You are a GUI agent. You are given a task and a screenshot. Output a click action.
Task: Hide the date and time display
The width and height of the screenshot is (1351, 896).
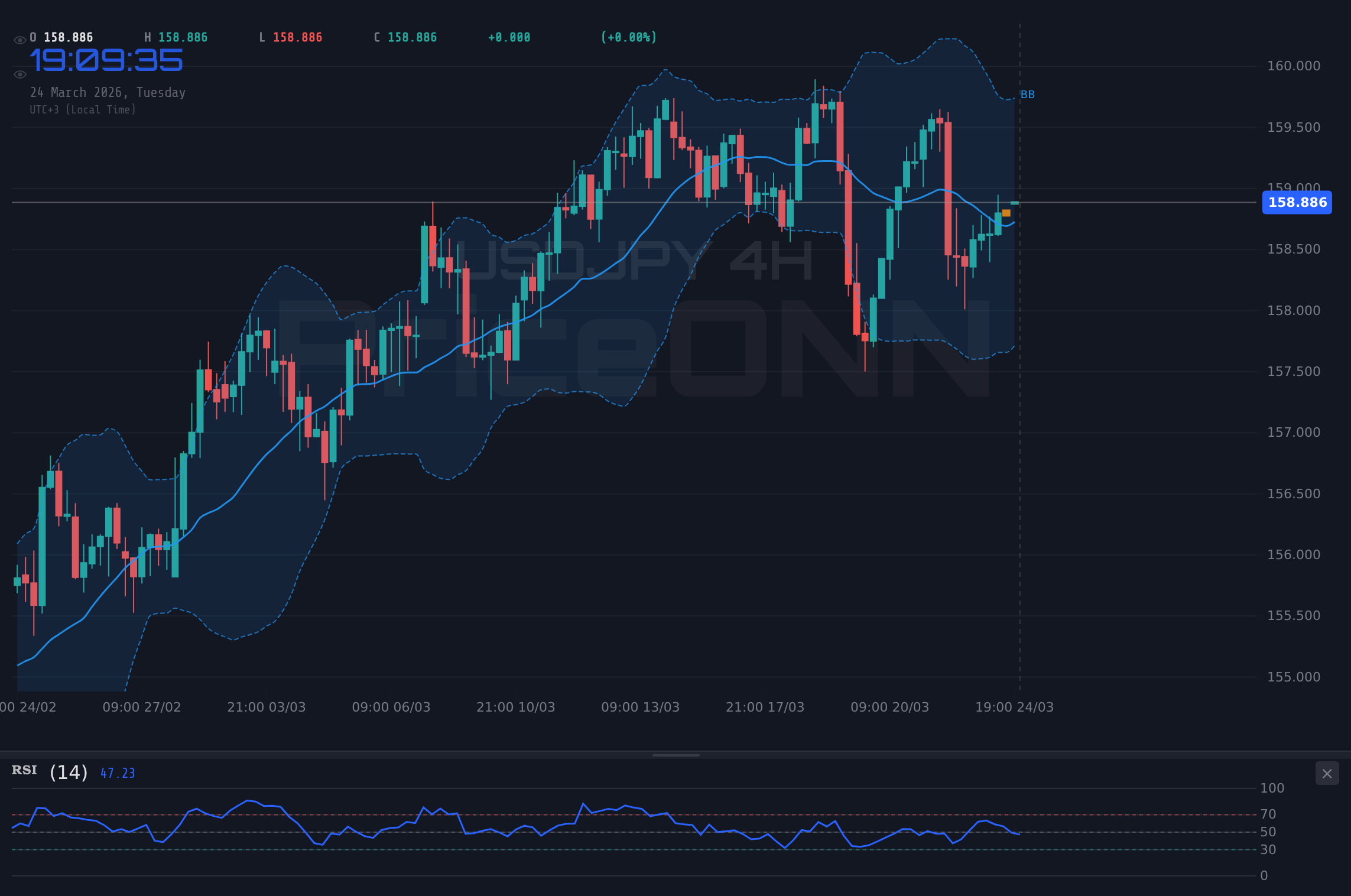tap(20, 74)
